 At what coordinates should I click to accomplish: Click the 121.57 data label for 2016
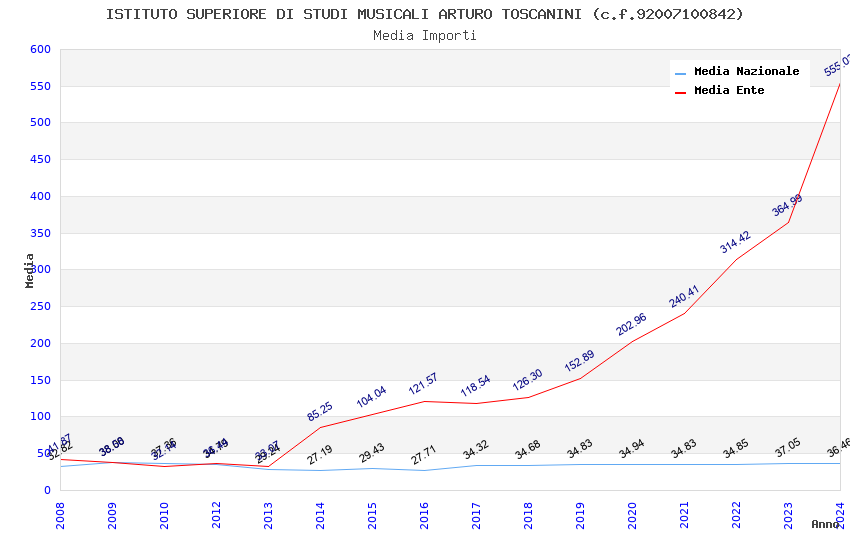click(x=423, y=384)
